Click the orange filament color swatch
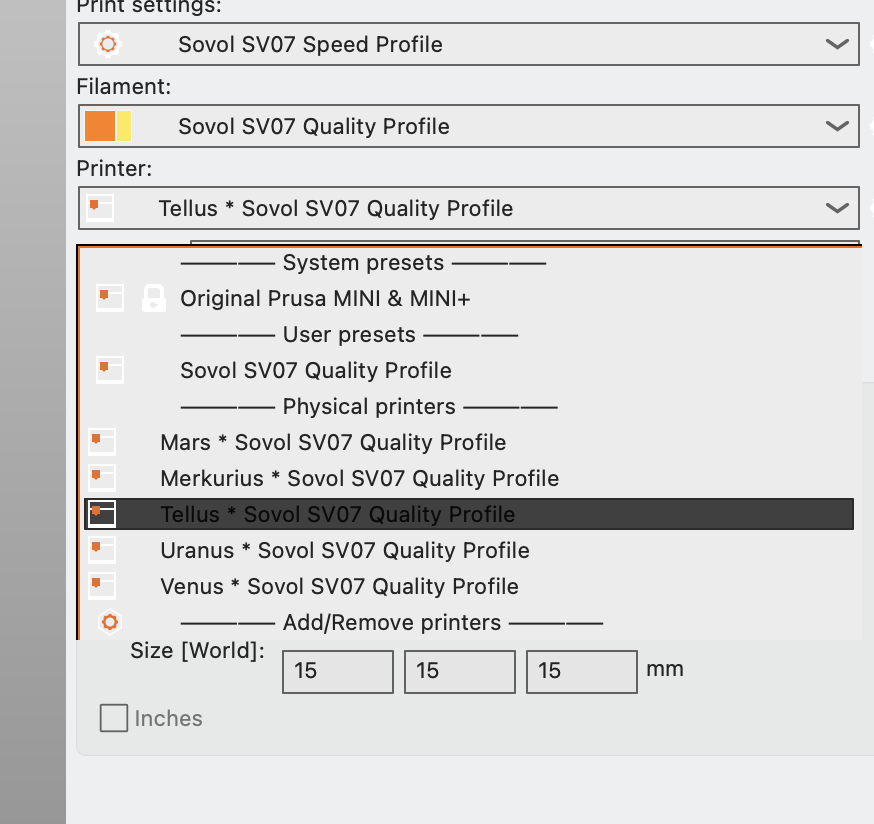Screen dimensions: 874x824 pos(100,126)
